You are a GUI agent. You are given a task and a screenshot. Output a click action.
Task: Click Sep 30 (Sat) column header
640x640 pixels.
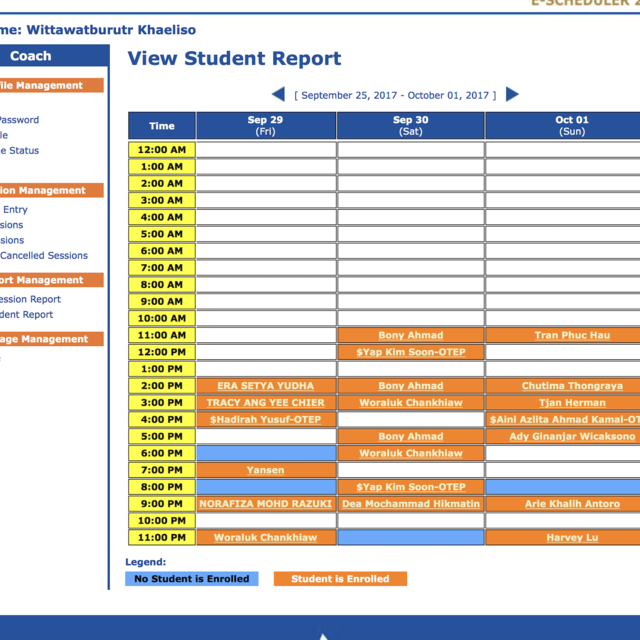[x=411, y=126]
